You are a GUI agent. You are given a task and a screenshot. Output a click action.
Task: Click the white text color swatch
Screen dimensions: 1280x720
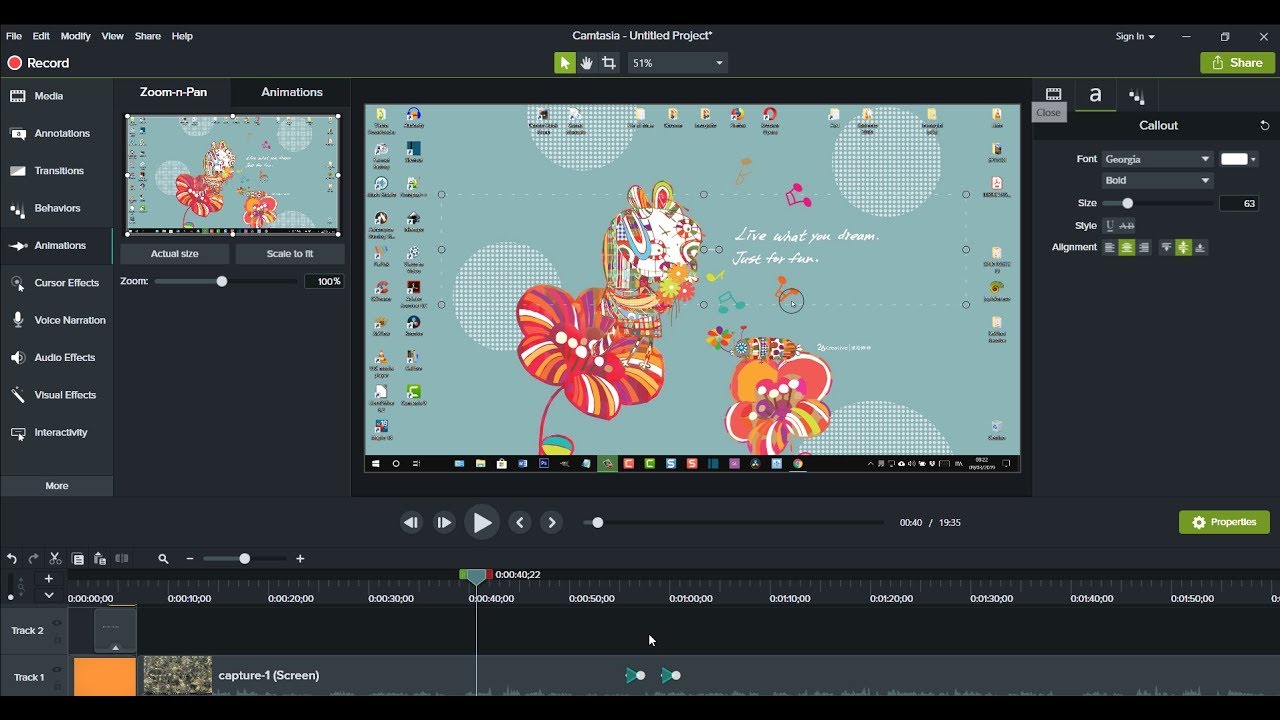(1234, 159)
